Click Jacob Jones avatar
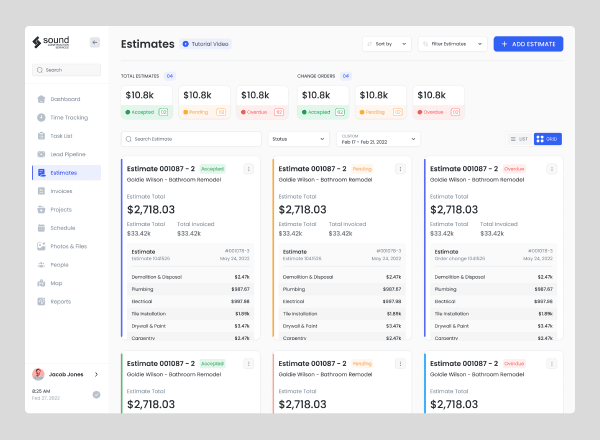 pyautogui.click(x=38, y=374)
